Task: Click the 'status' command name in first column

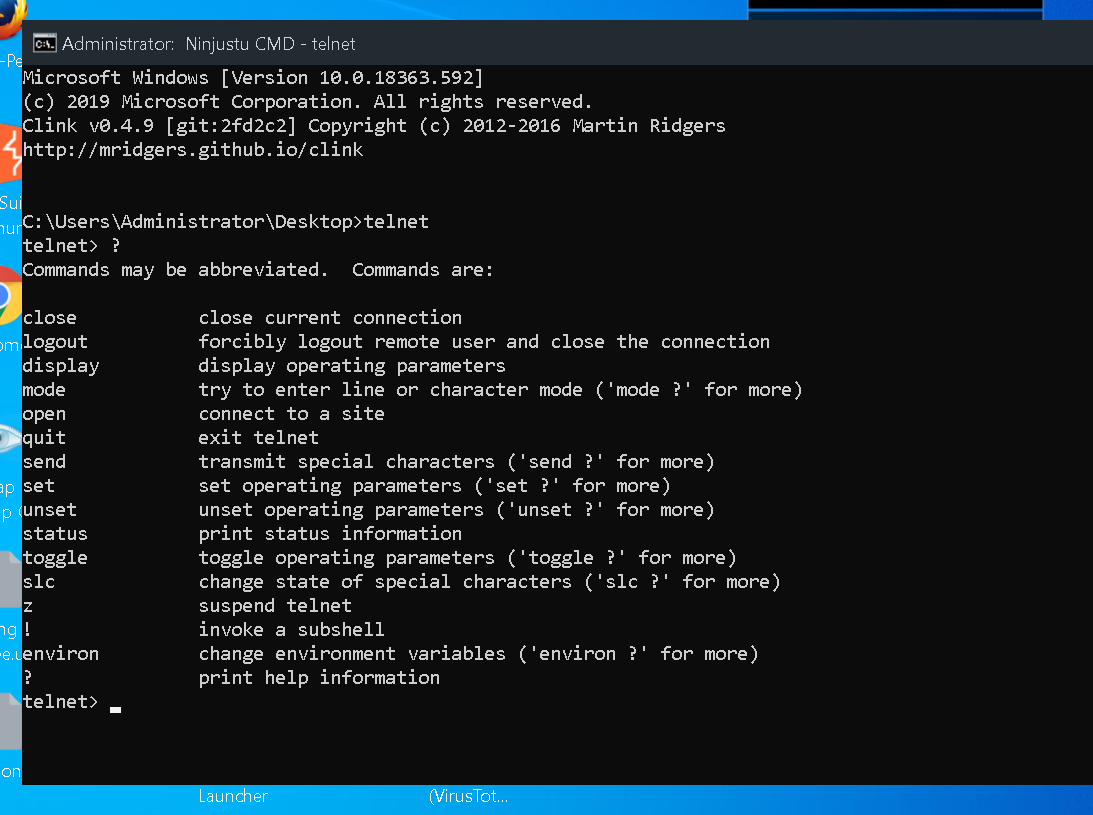Action: [x=55, y=534]
